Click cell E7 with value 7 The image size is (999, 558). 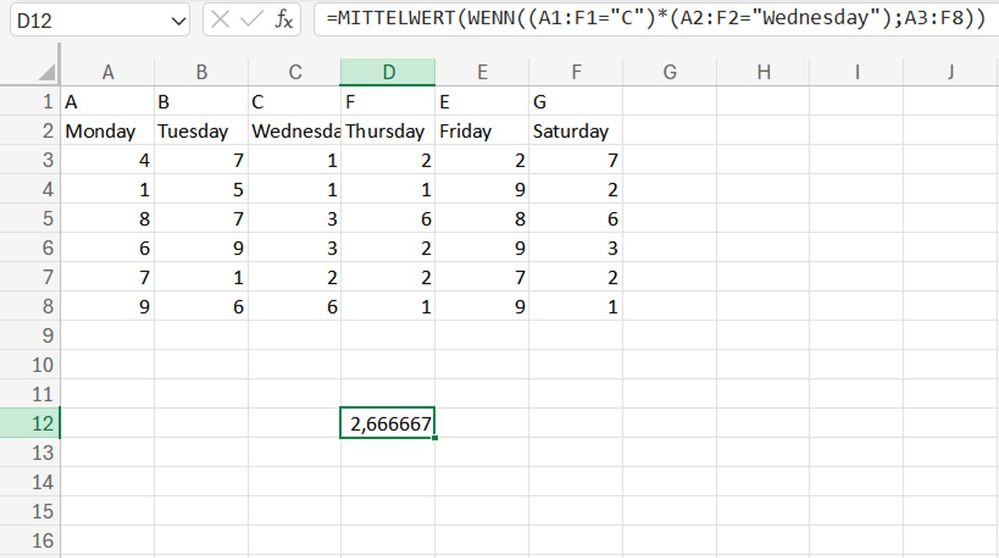tap(482, 277)
